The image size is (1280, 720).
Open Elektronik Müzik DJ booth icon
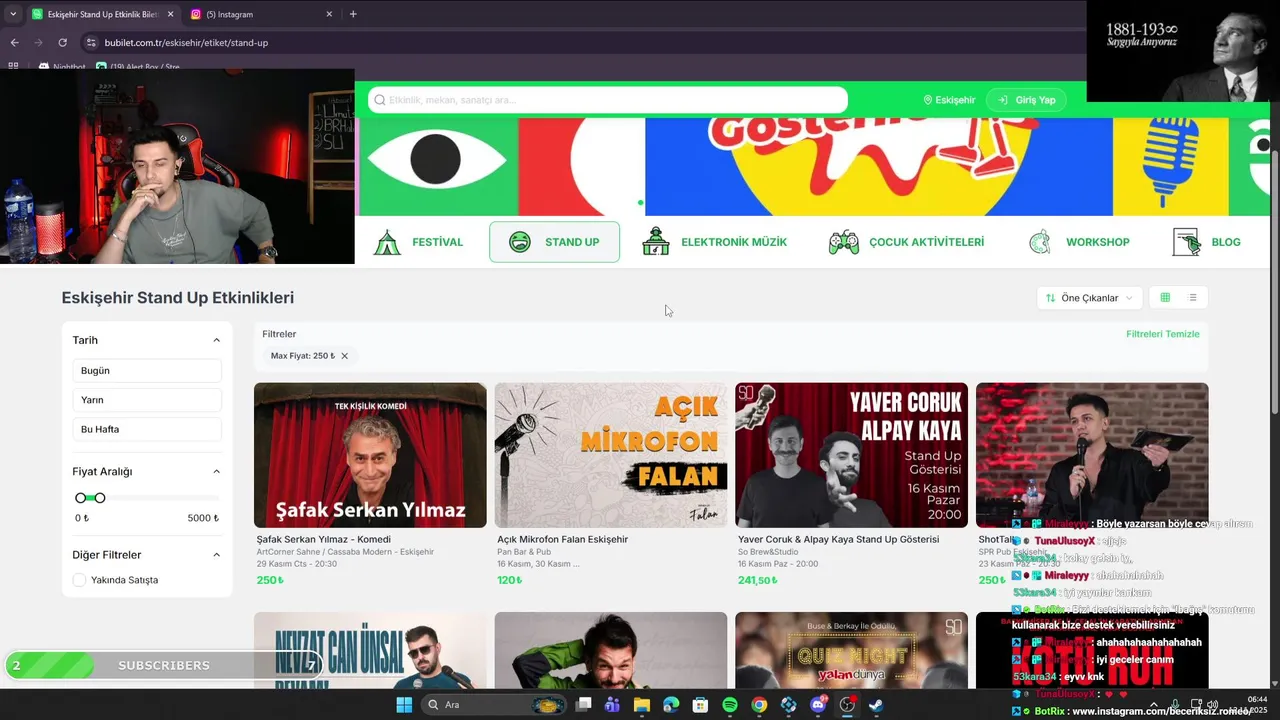(656, 242)
